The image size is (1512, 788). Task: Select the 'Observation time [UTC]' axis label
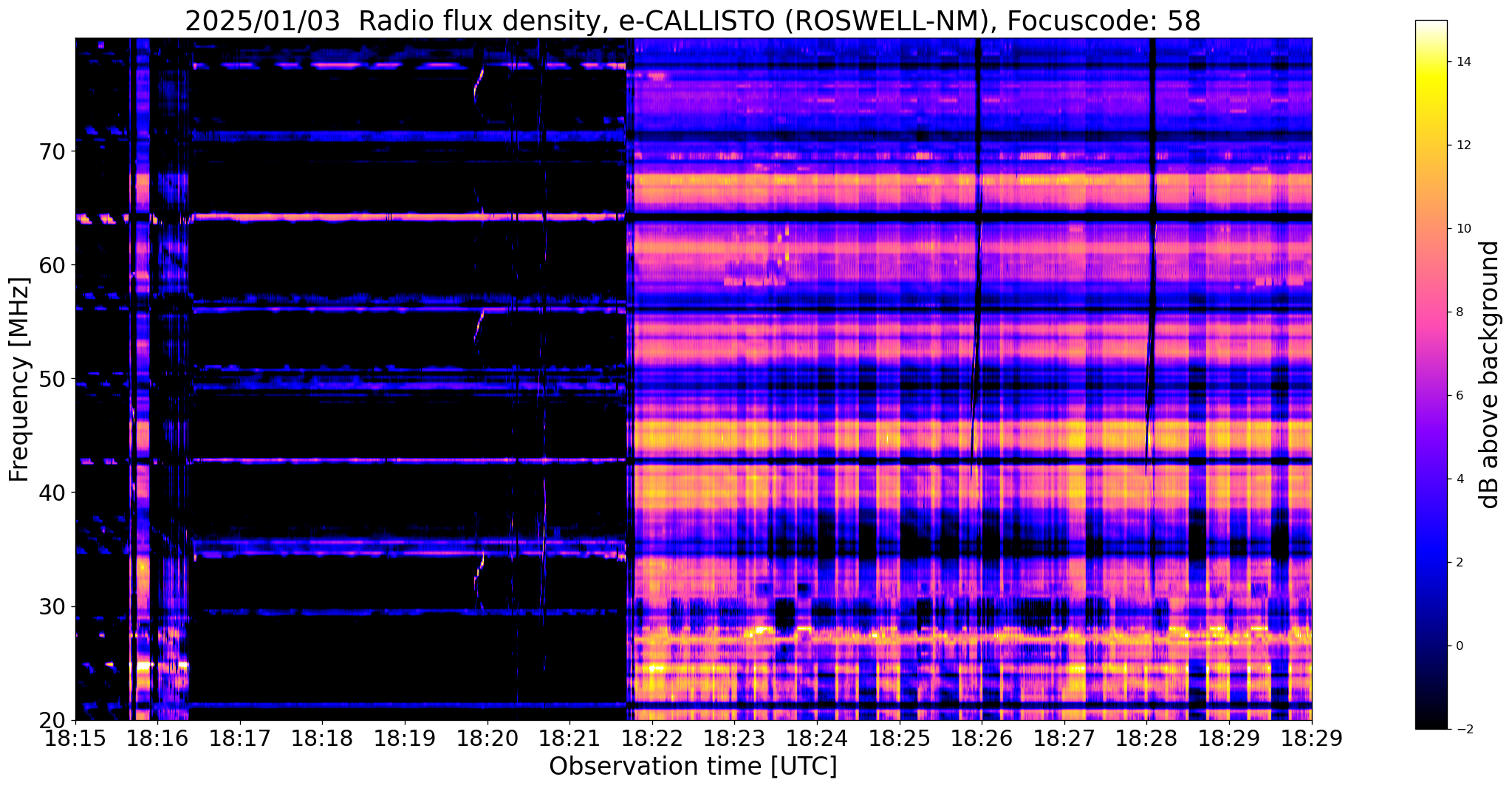[x=693, y=767]
